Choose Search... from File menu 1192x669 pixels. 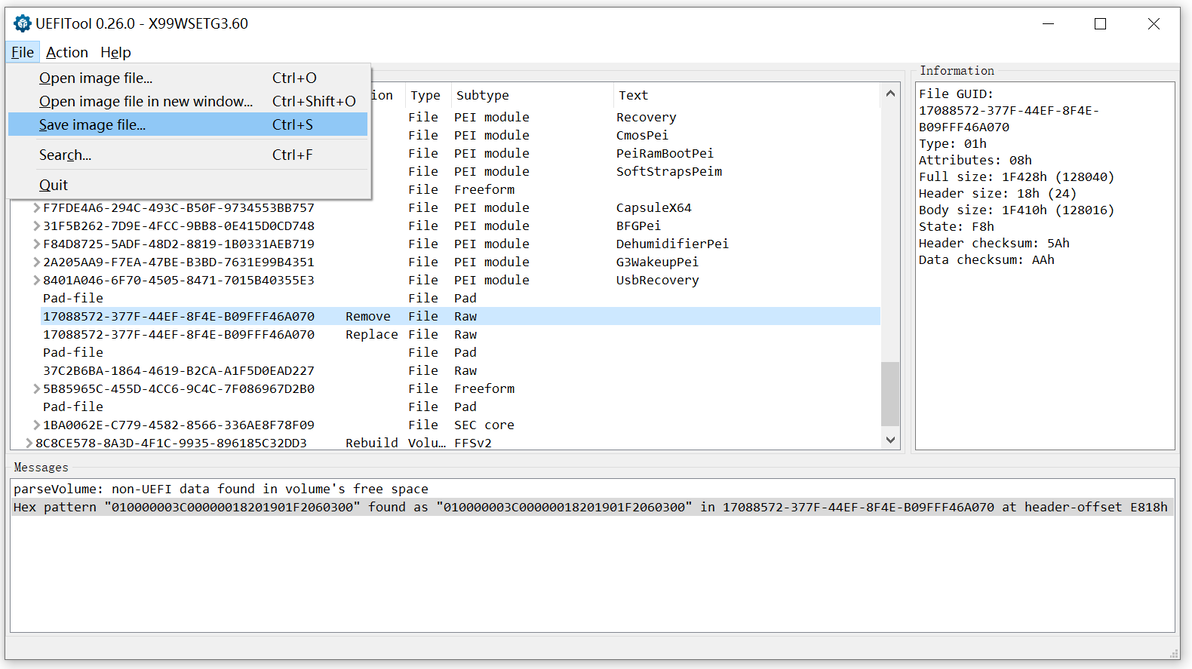[x=188, y=155]
